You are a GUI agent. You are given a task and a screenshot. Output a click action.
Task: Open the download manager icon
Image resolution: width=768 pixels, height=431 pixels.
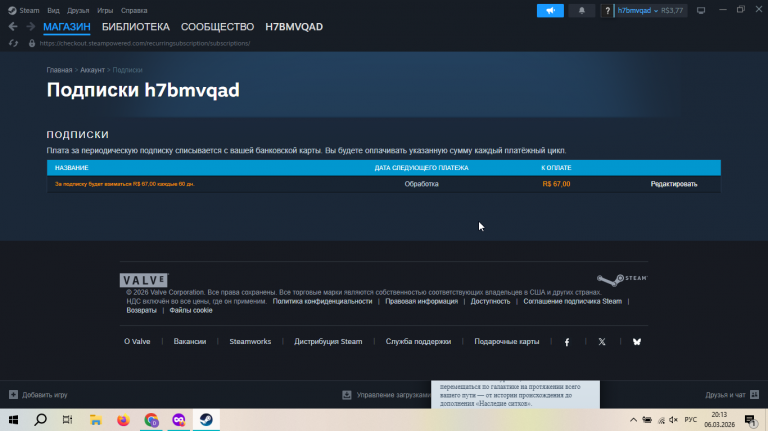pos(347,395)
